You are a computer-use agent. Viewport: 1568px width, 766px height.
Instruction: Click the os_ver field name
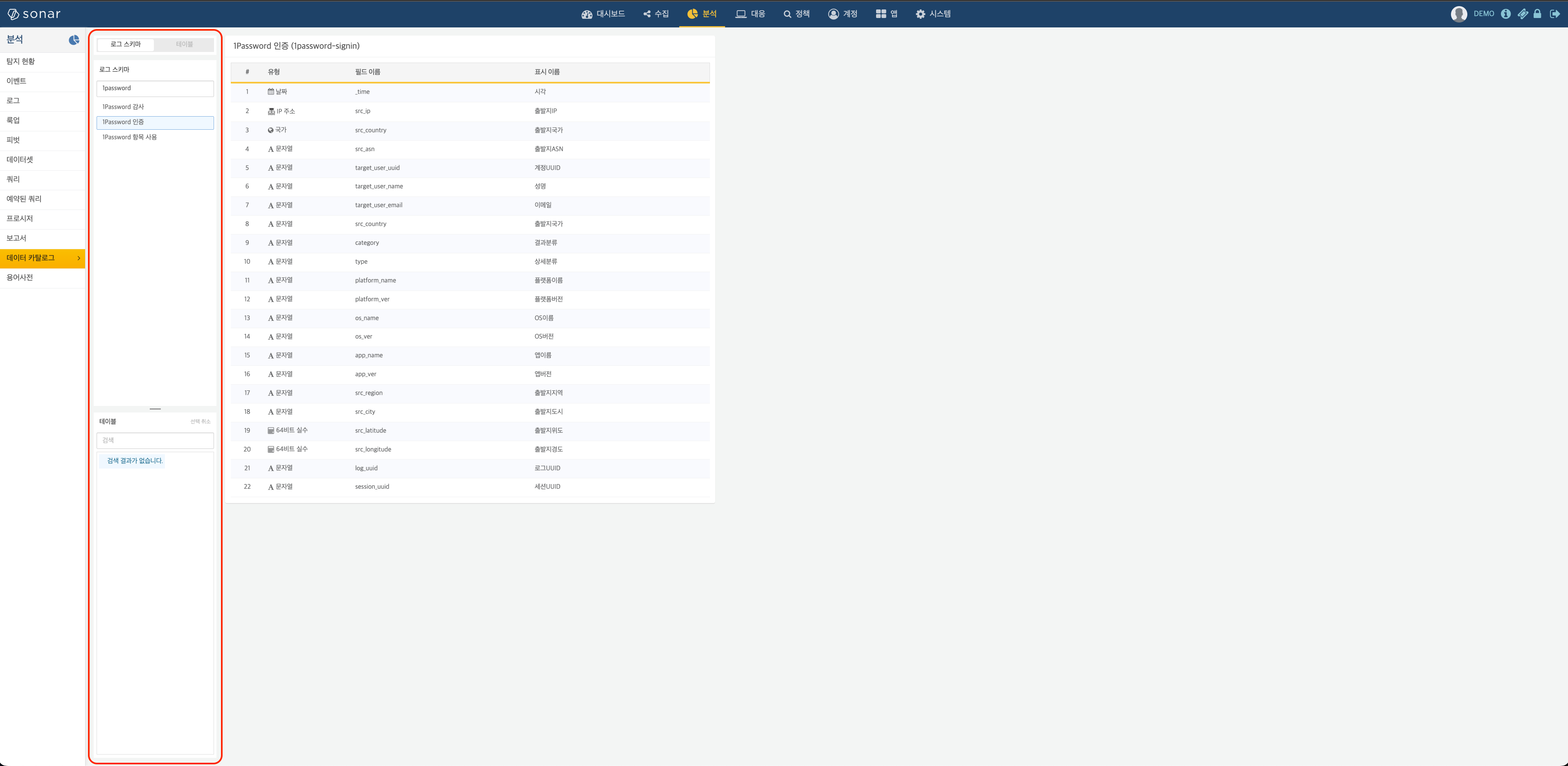[363, 337]
